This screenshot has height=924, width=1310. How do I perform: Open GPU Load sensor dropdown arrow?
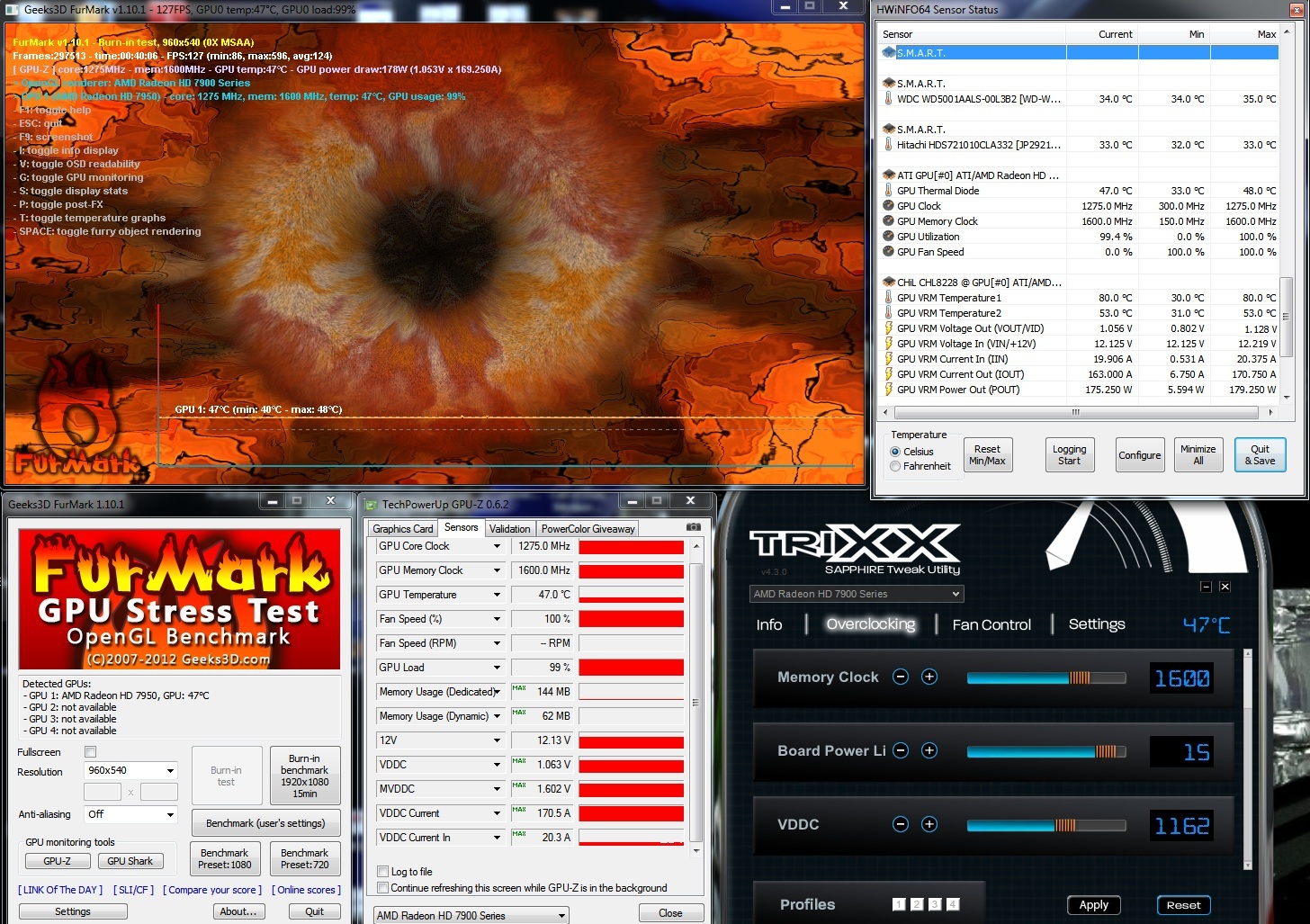497,668
